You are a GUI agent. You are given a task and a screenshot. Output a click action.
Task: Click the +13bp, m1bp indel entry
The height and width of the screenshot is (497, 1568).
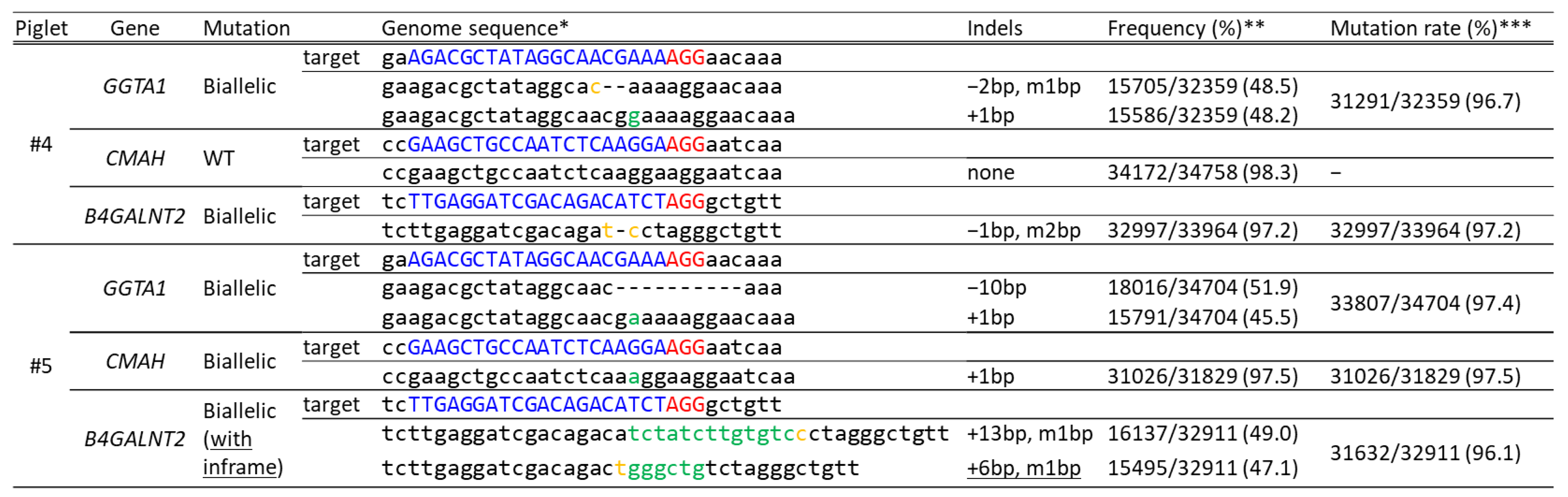click(1029, 434)
